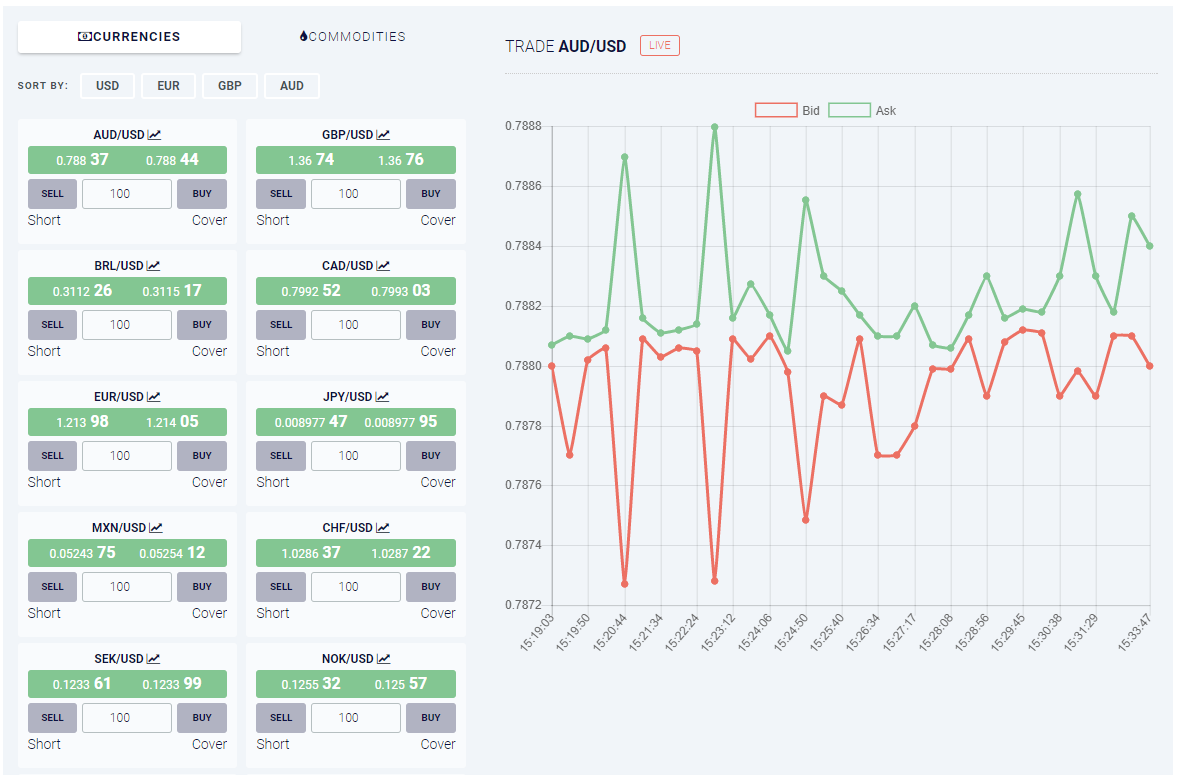Open the GBP/USD chart icon
Image resolution: width=1178 pixels, height=775 pixels.
click(x=385, y=134)
